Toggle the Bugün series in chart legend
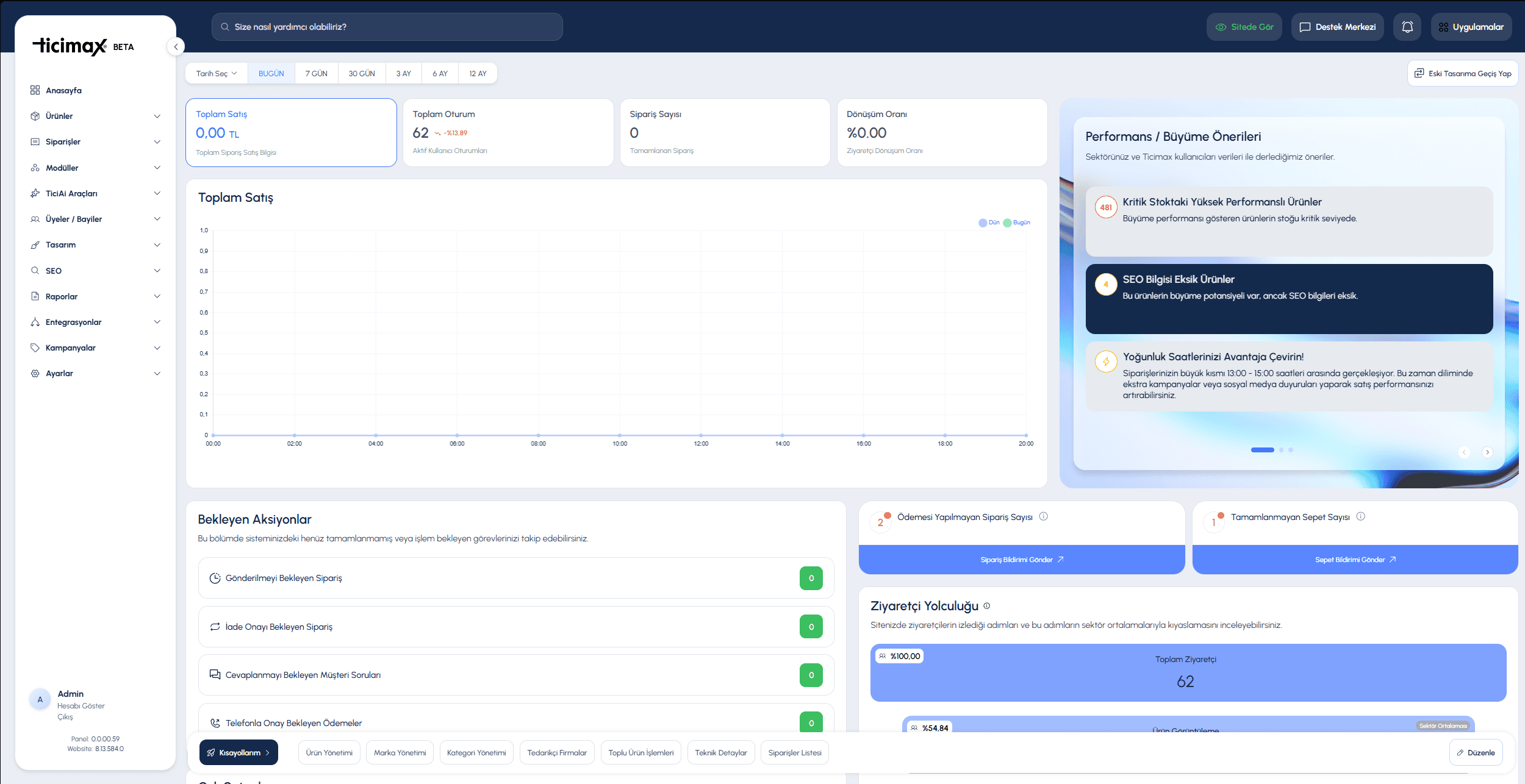 tap(1016, 223)
